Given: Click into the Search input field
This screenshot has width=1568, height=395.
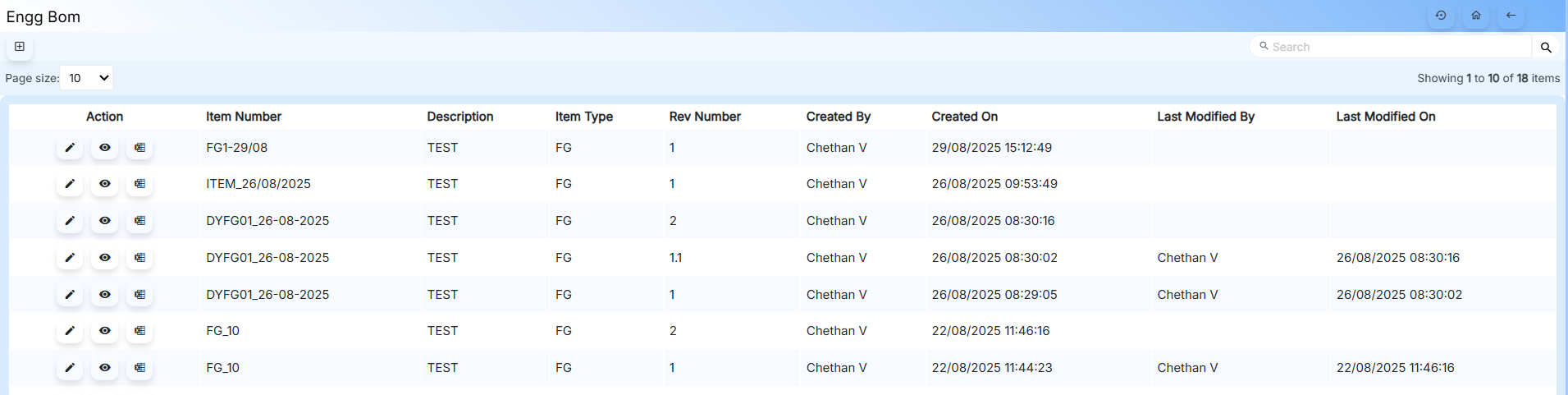Looking at the screenshot, I should [x=1395, y=48].
